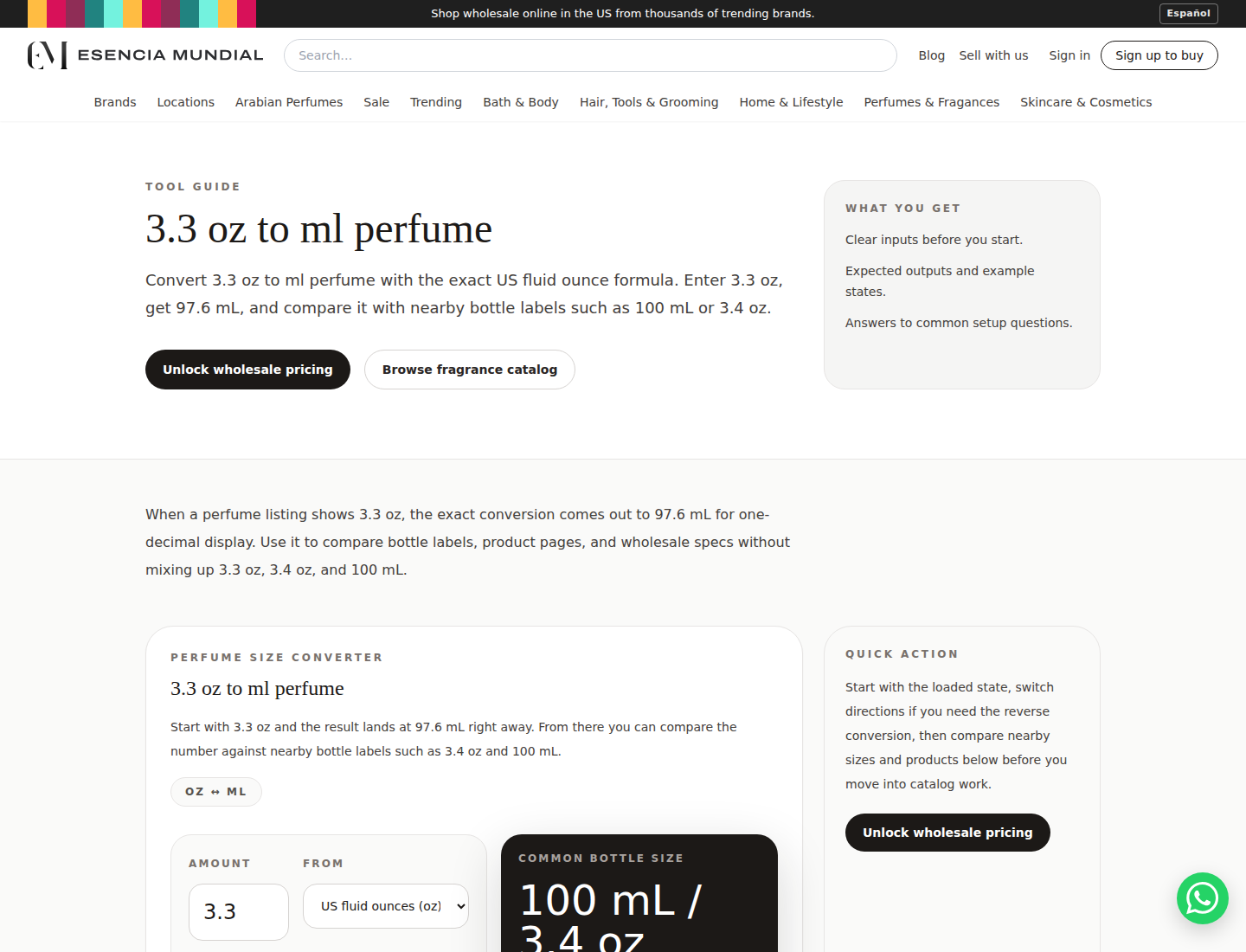The width and height of the screenshot is (1246, 952).
Task: Open the US fluid ounces unit dropdown
Action: click(x=385, y=906)
